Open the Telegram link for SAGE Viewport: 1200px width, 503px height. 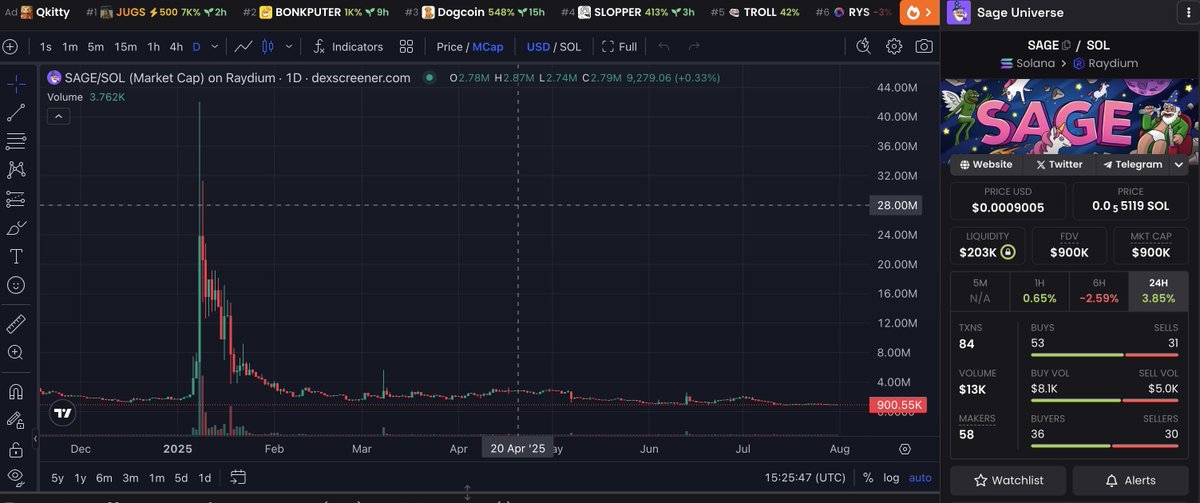(1131, 164)
